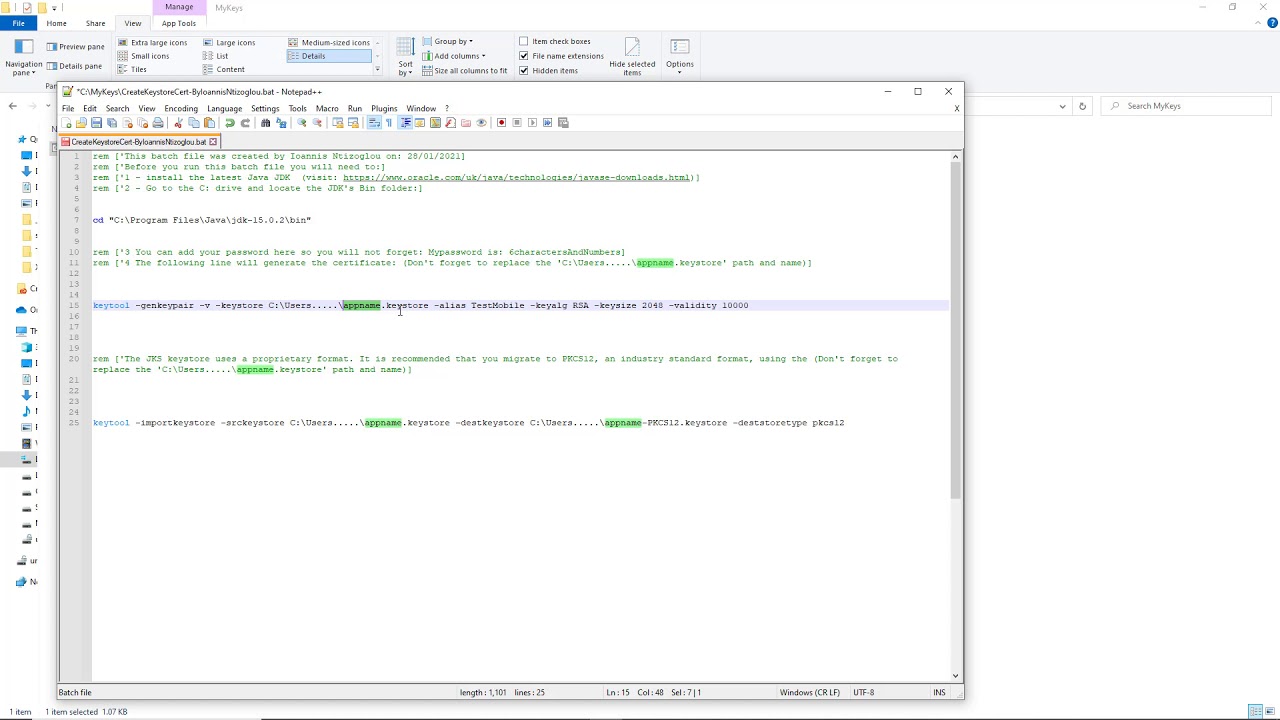Viewport: 1280px width, 720px height.
Task: Click the Save Recorded Macro icon
Action: (563, 123)
